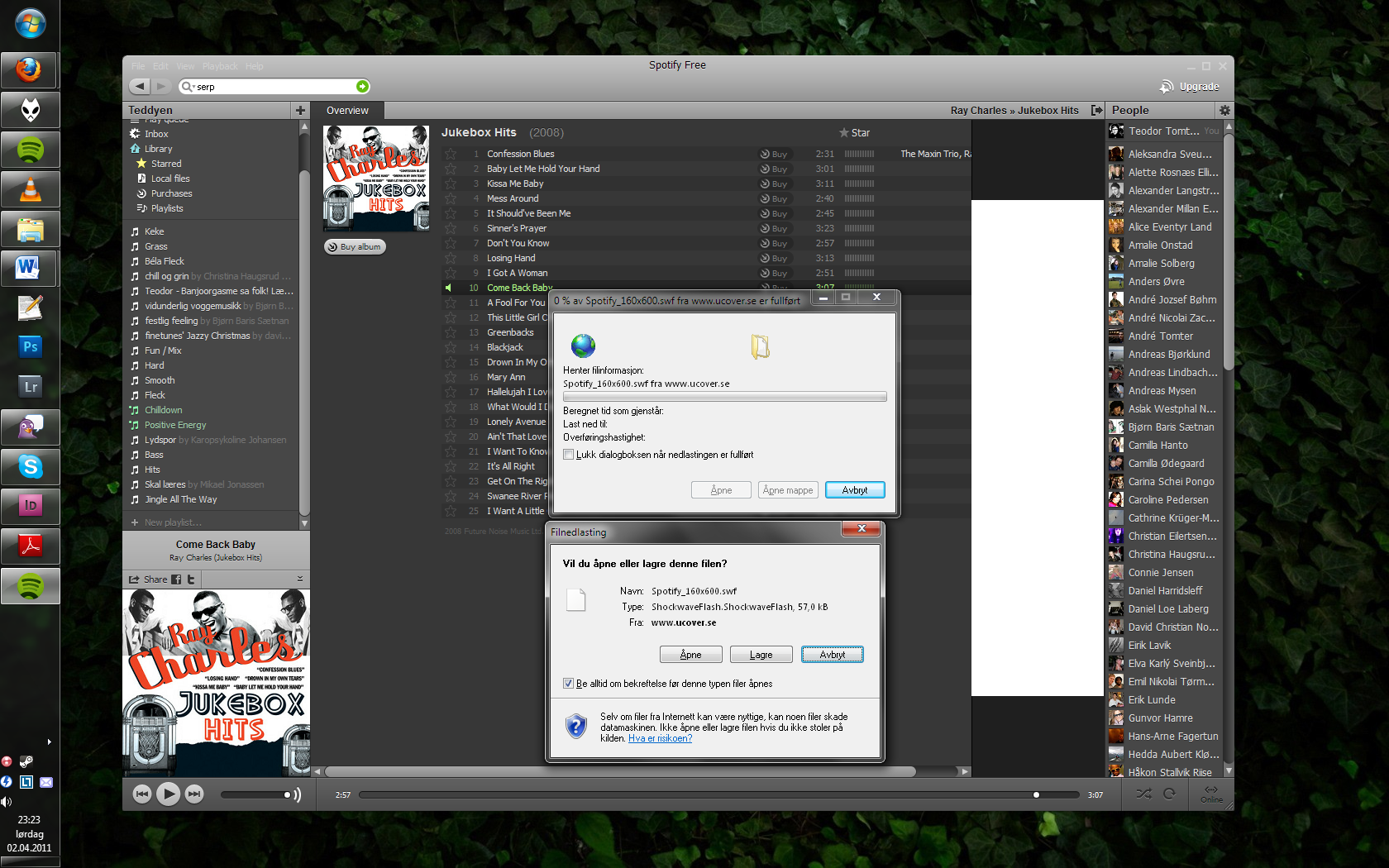Open Purchases in sidebar

(171, 193)
